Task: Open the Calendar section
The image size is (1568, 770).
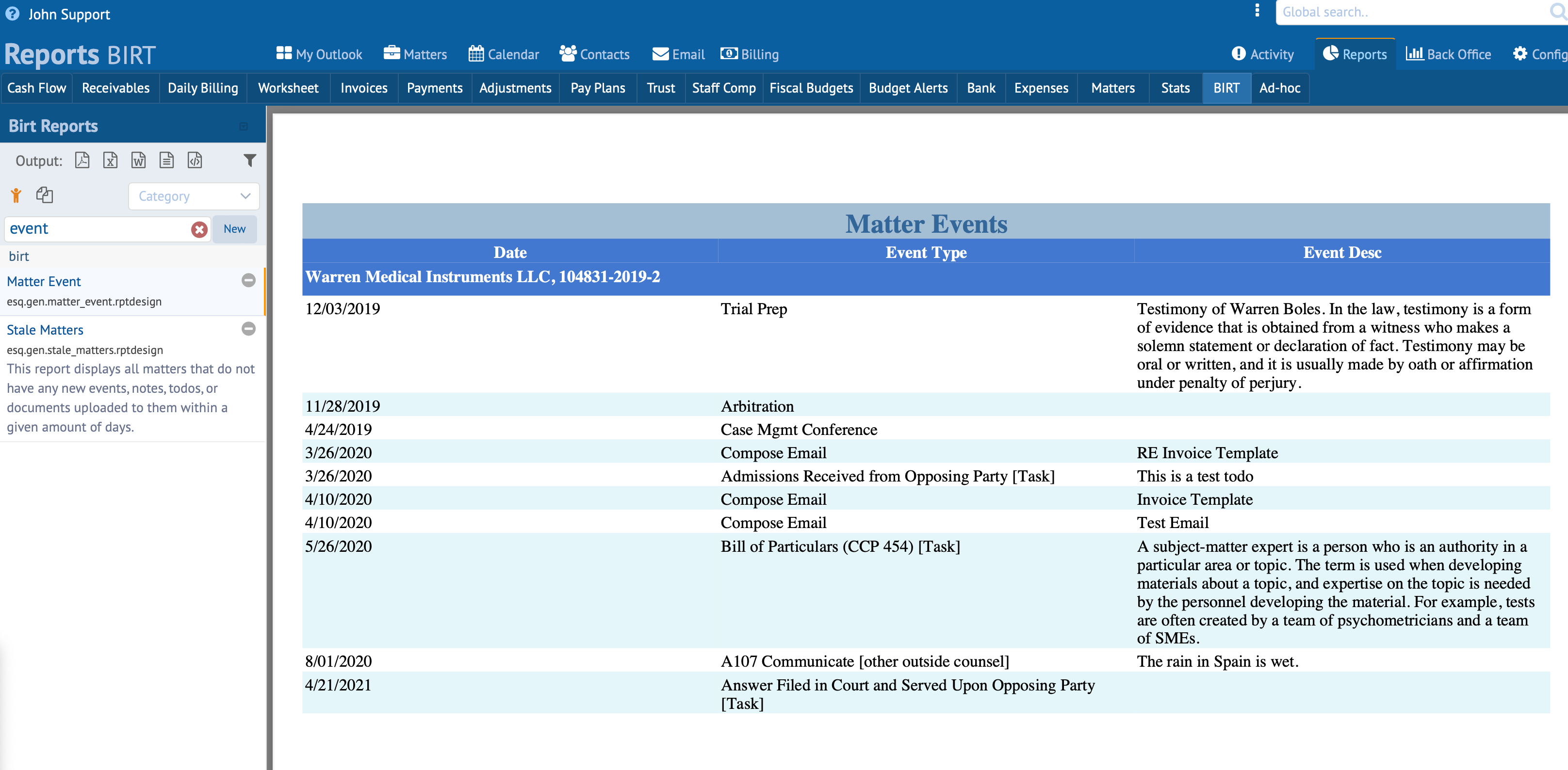Action: (x=504, y=54)
